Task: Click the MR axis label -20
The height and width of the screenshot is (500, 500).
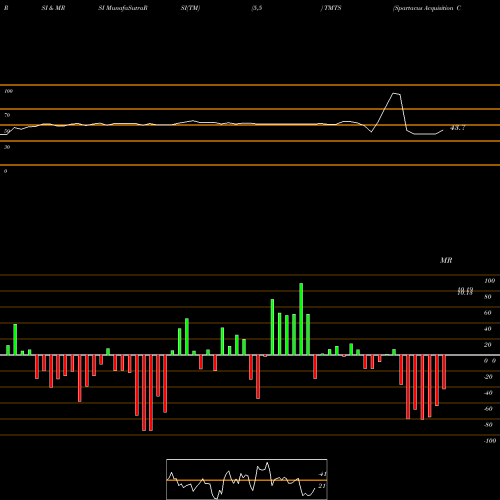Action: 488,377
